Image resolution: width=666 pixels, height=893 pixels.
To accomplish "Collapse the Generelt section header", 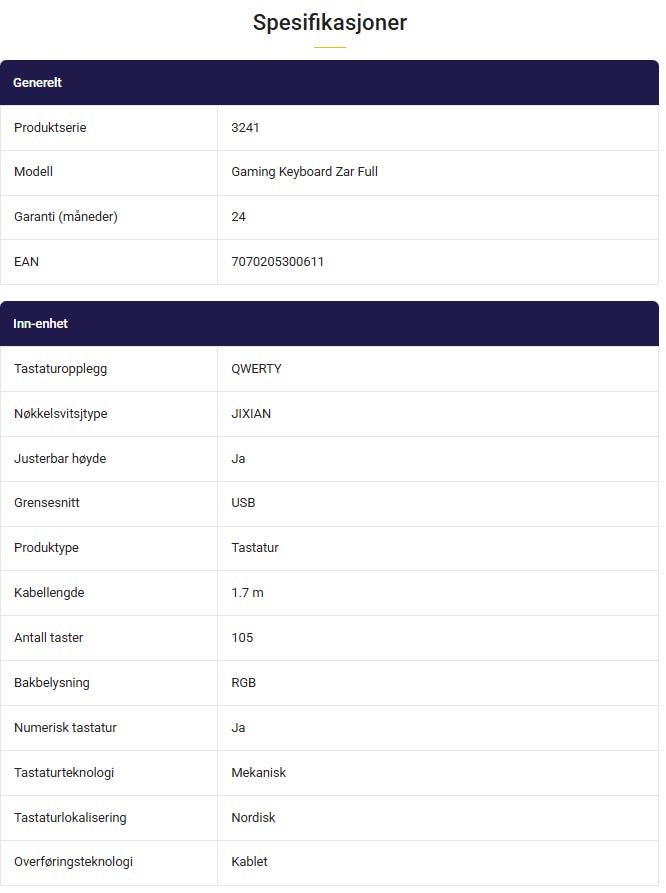I will tap(329, 83).
